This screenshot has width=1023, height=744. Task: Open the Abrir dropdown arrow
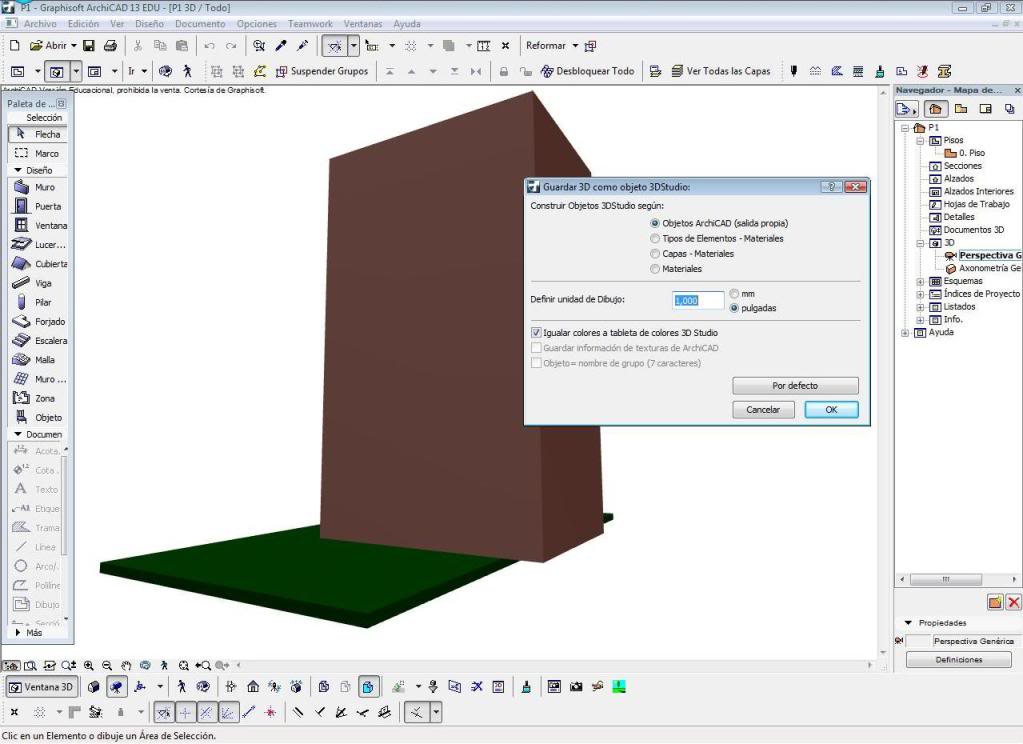(x=74, y=46)
